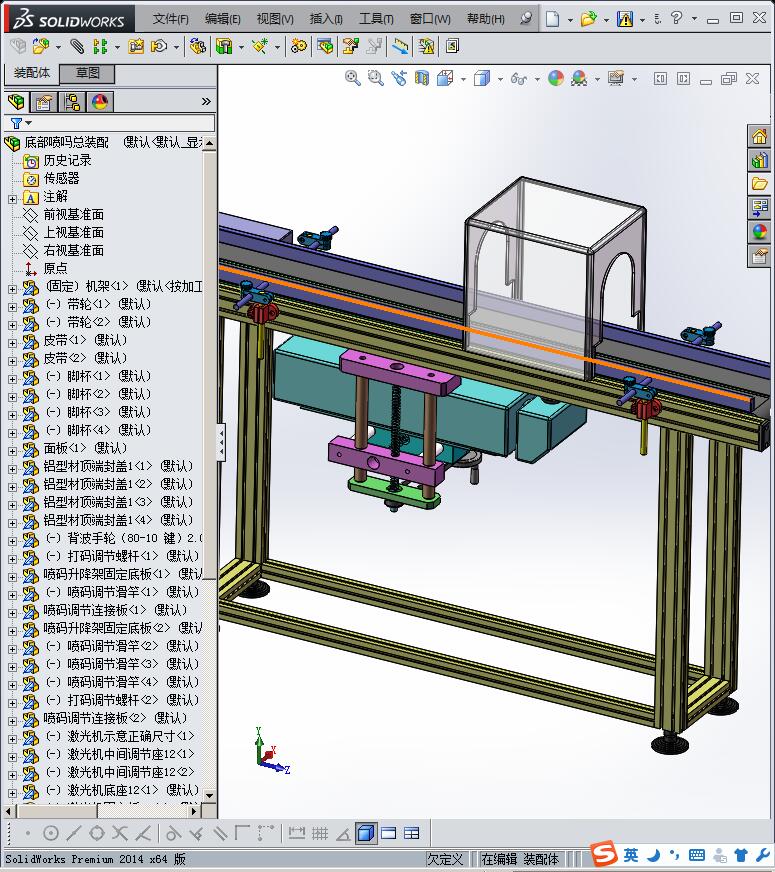Expand the 喷码调节连接板<1> node

[12, 612]
